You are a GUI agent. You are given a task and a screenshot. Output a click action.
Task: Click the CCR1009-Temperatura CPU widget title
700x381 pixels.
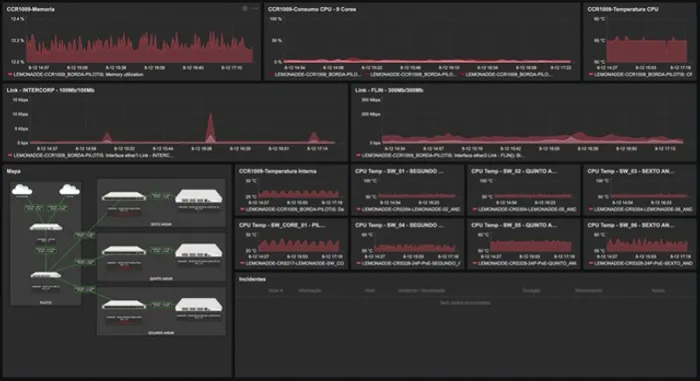click(x=623, y=9)
